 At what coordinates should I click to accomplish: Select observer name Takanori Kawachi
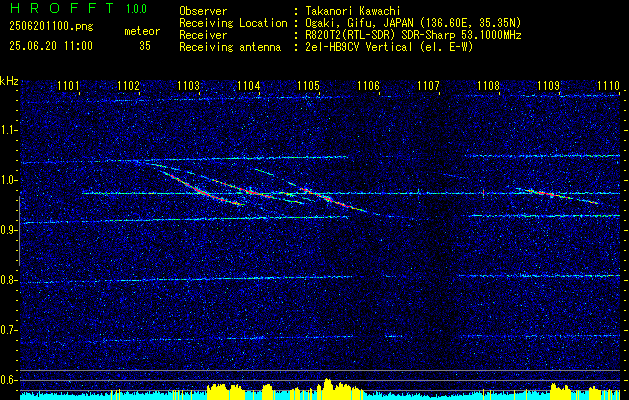point(354,11)
